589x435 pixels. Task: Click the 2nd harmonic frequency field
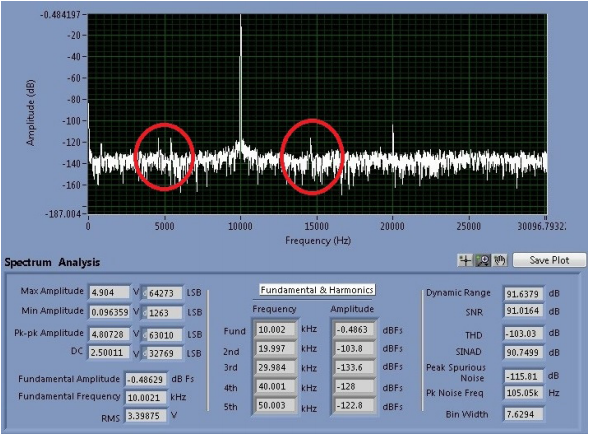coord(275,349)
